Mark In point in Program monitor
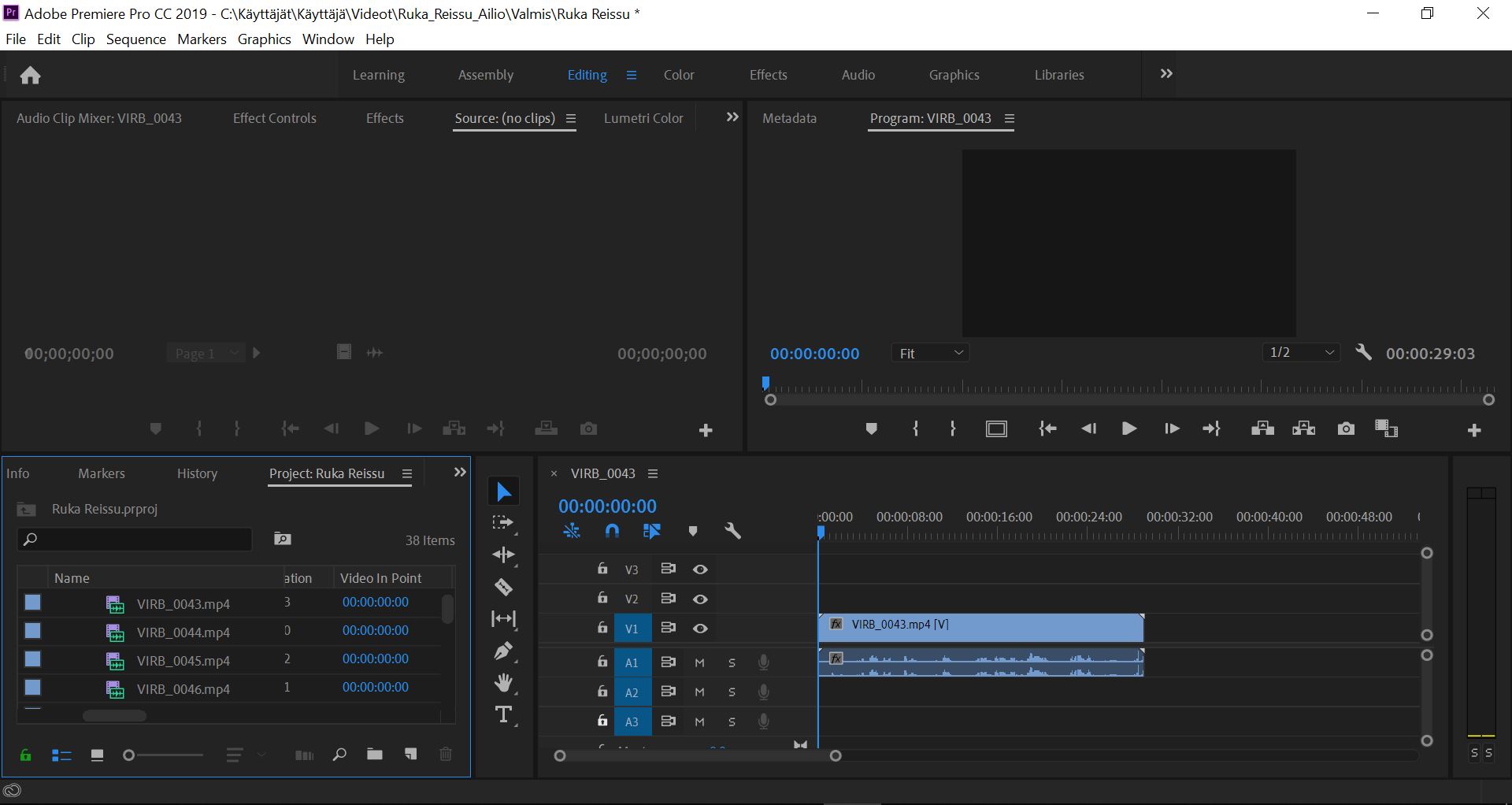The width and height of the screenshot is (1512, 805). click(915, 428)
